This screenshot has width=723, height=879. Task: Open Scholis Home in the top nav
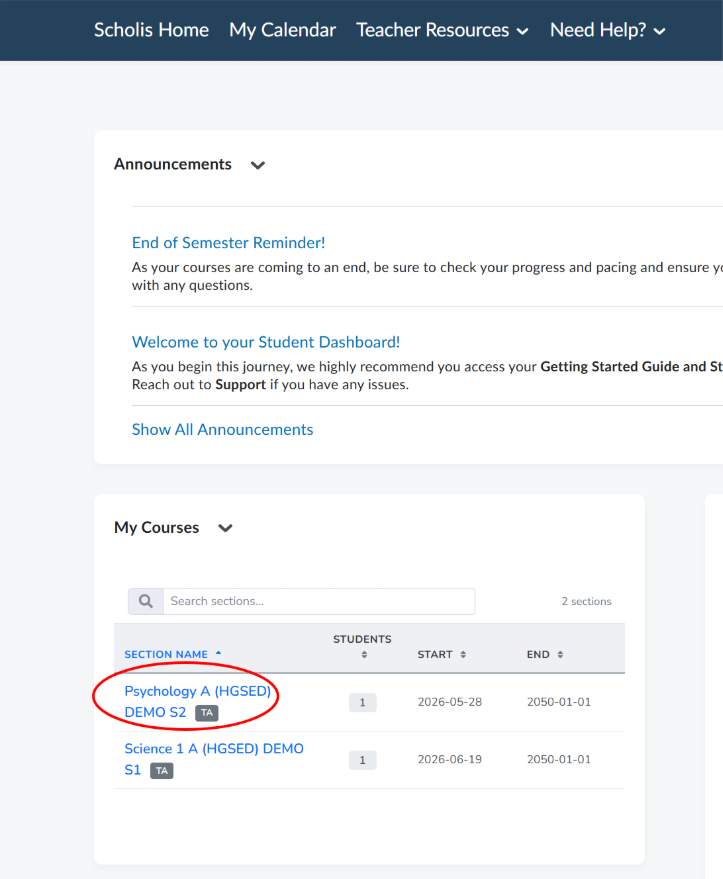151,30
